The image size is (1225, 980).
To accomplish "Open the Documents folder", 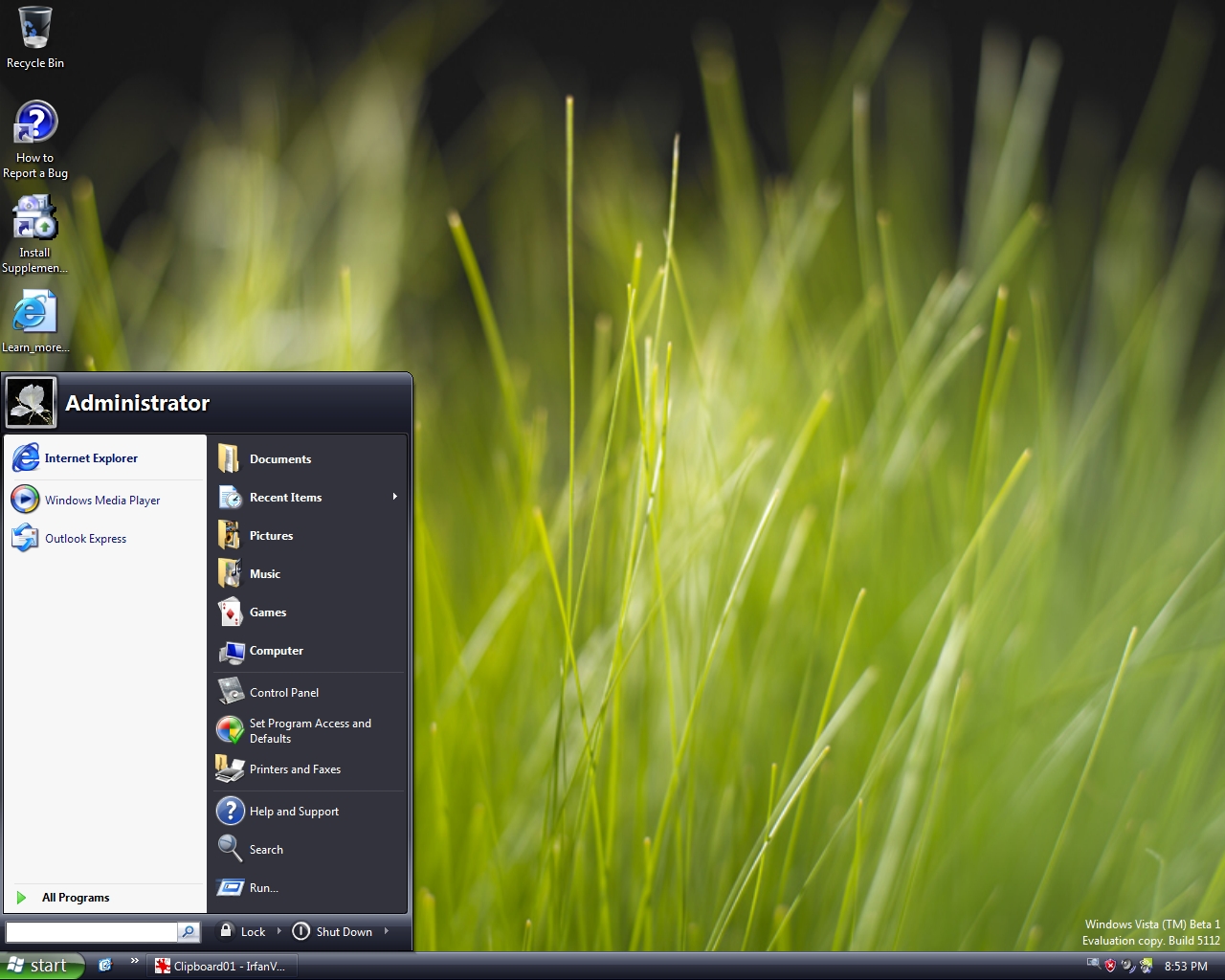I will [308, 459].
